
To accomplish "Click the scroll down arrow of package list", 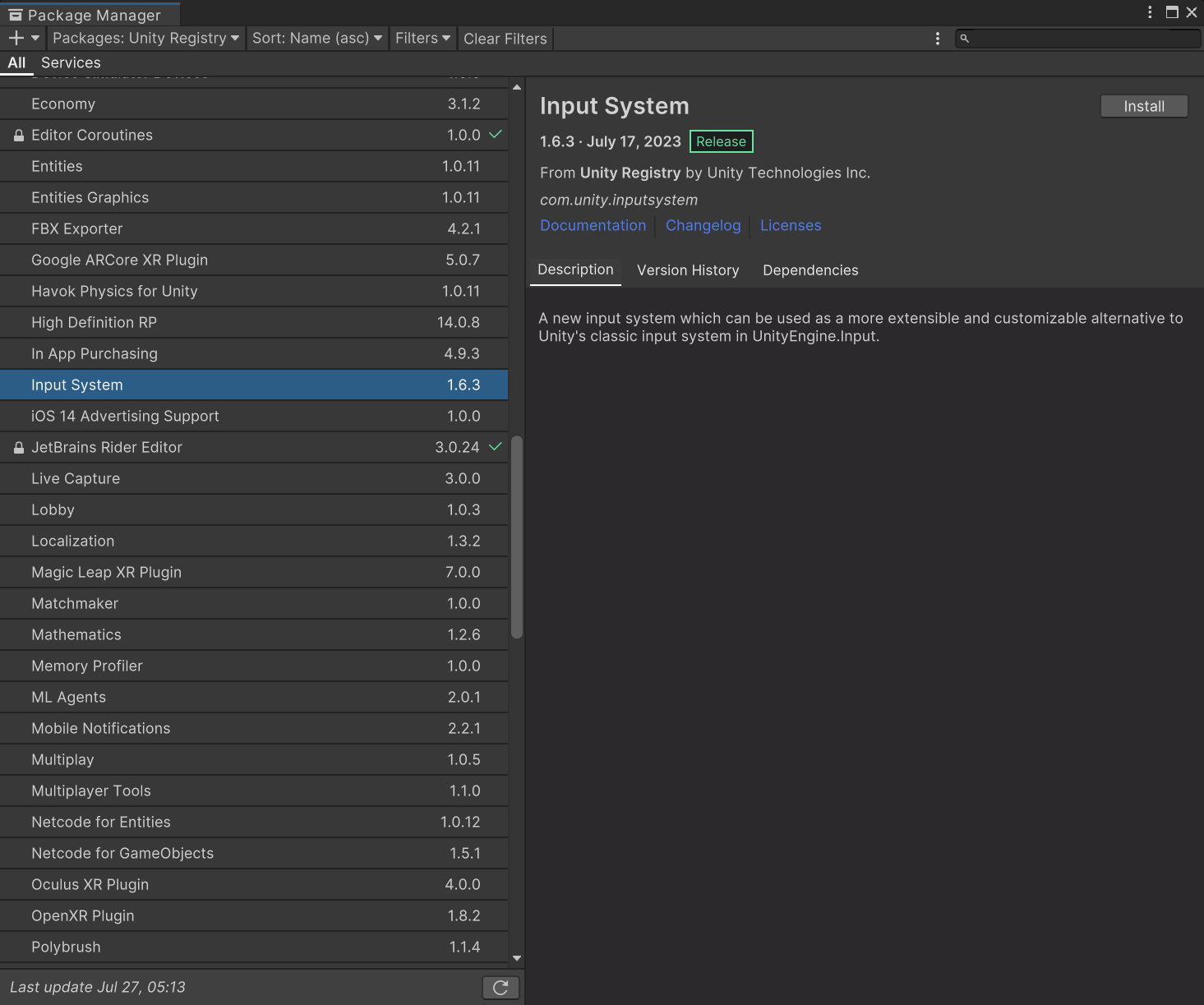I will click(x=517, y=957).
